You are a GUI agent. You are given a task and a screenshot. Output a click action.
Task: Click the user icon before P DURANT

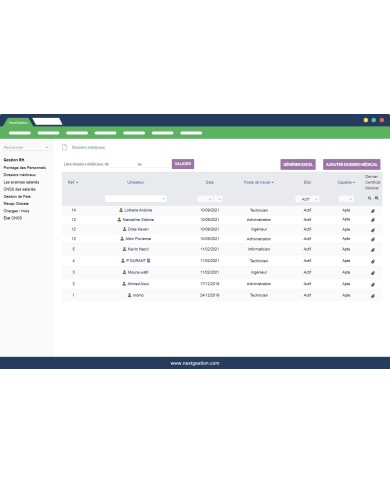123,260
